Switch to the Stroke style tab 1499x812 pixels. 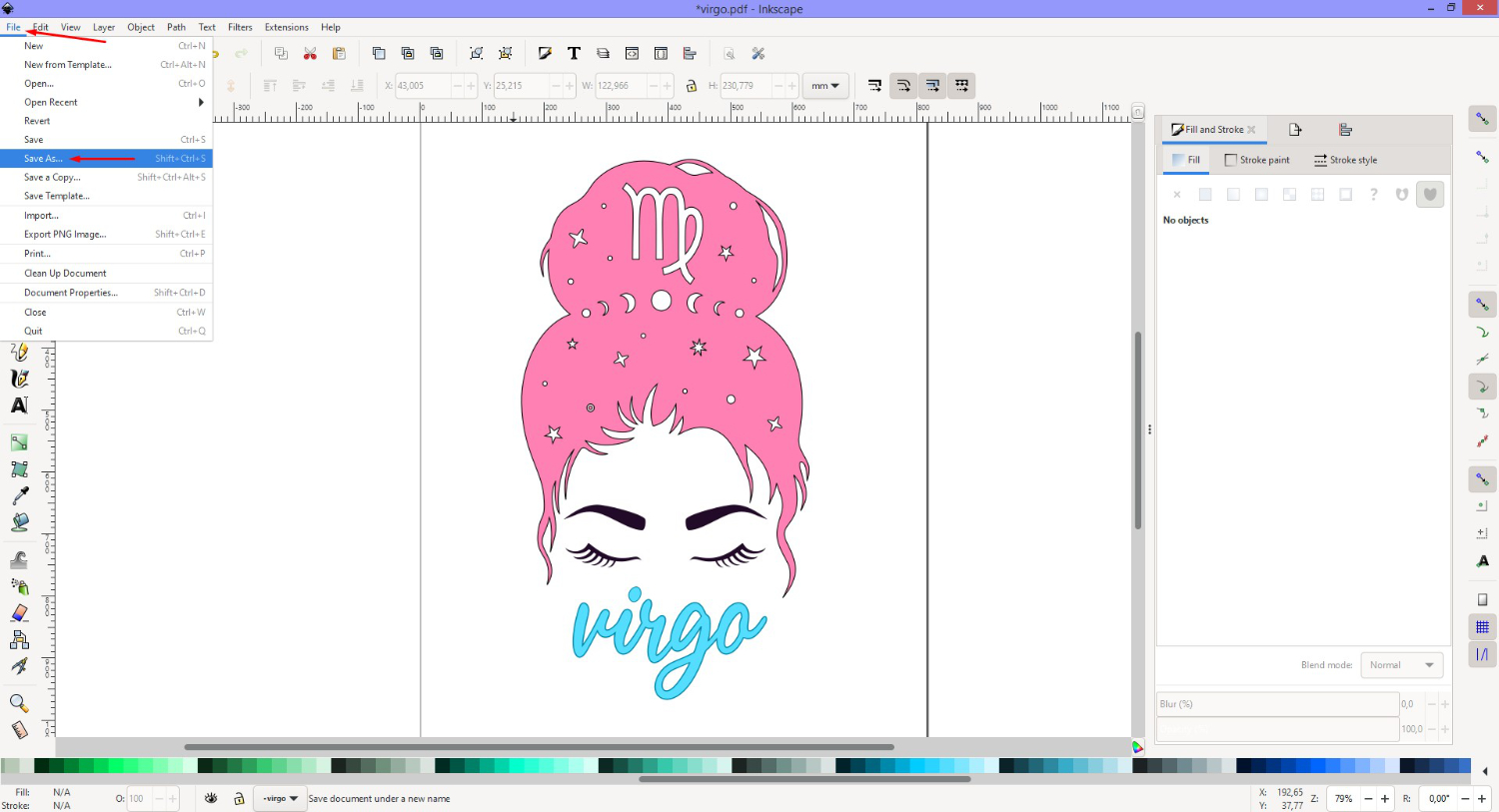[1345, 160]
